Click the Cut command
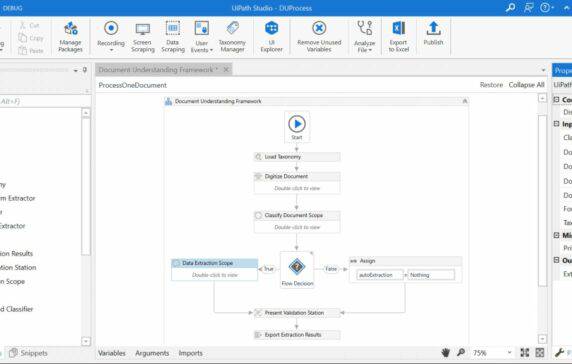This screenshot has height=364, width=572. tap(30, 25)
